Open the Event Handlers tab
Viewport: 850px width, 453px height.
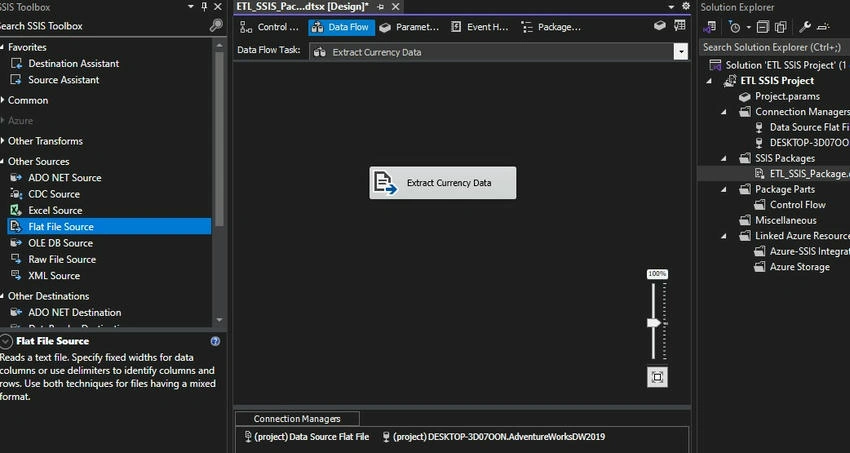[480, 27]
